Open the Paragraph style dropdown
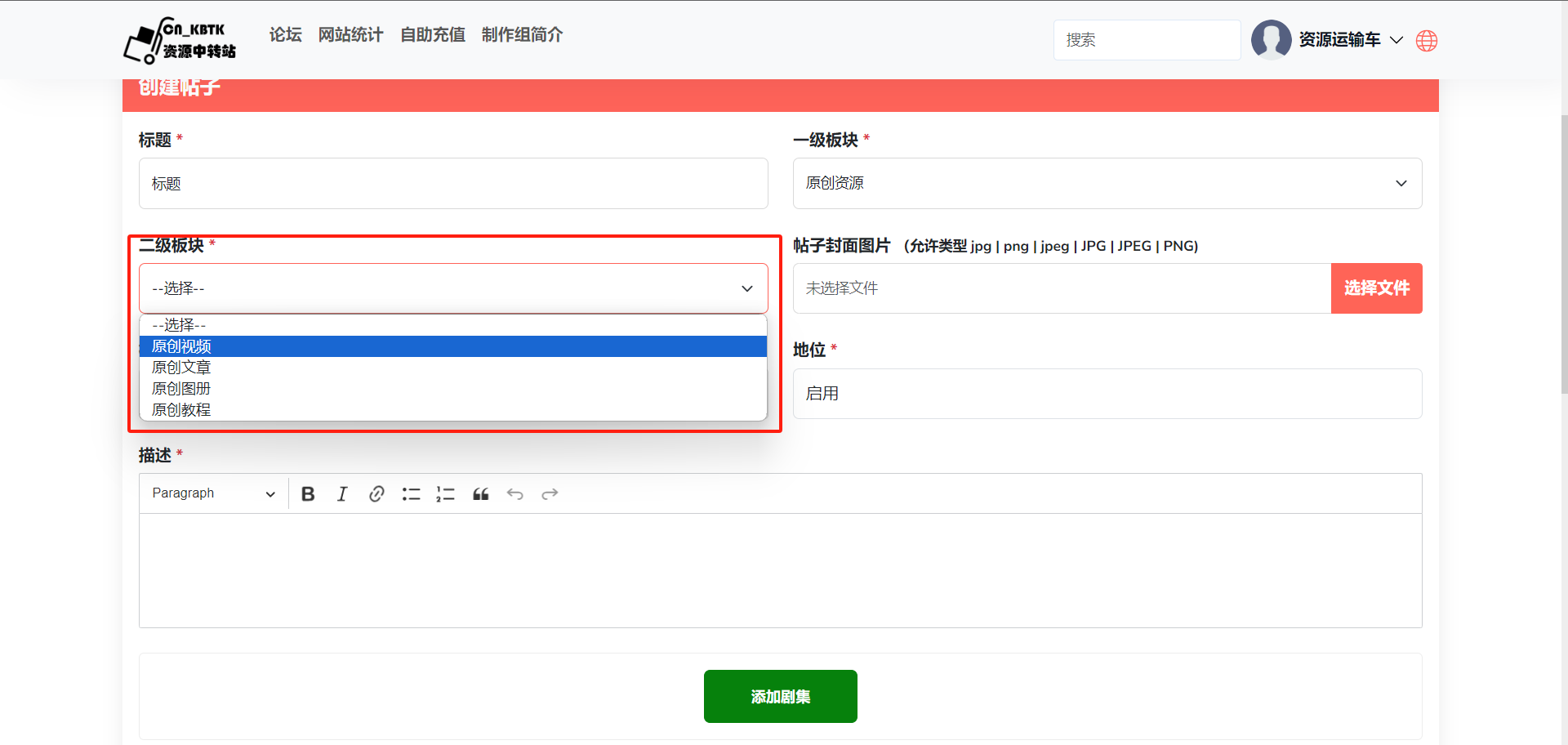This screenshot has width=1568, height=745. (x=213, y=494)
